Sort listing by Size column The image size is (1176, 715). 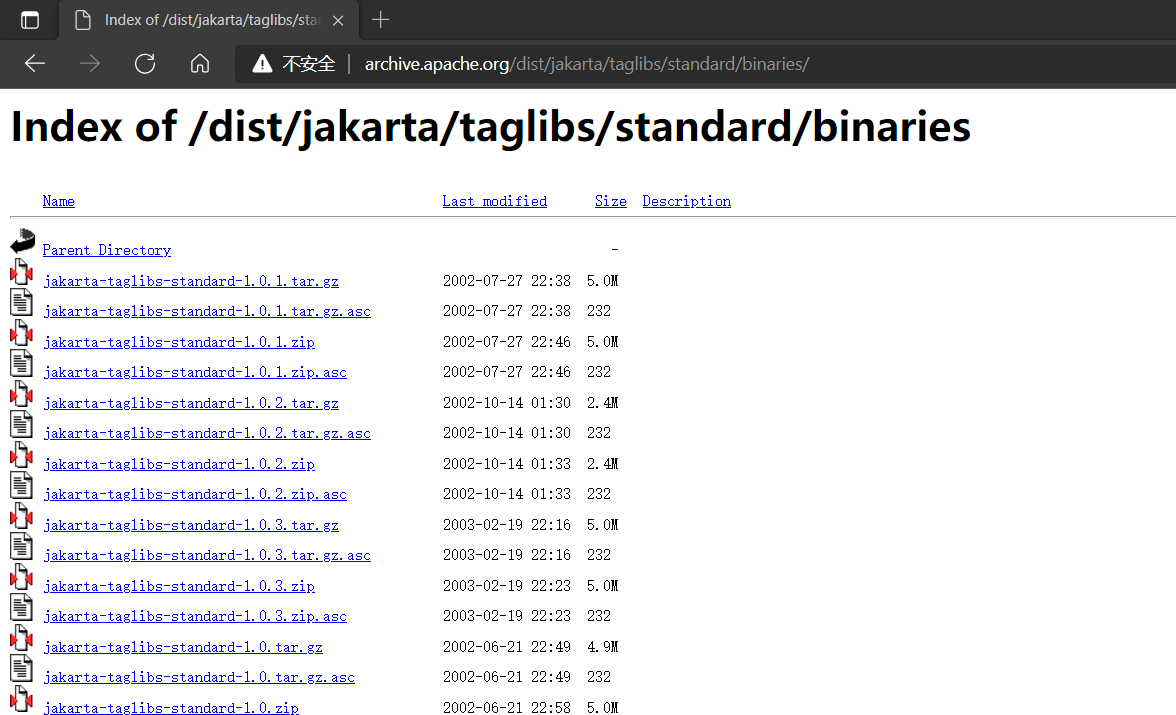click(x=610, y=201)
